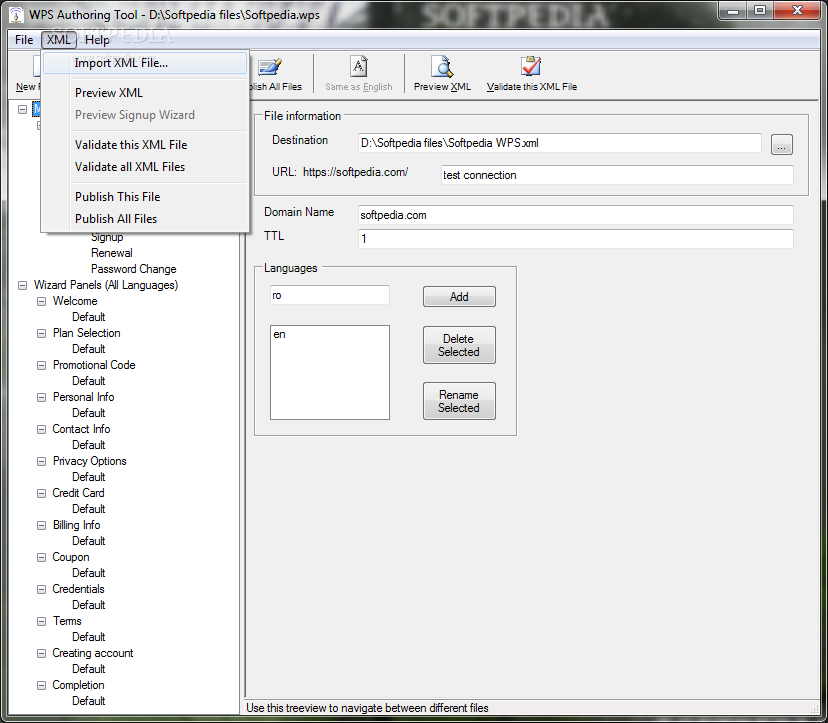Collapse the Coupon tree node
The height and width of the screenshot is (723, 828).
(41, 558)
